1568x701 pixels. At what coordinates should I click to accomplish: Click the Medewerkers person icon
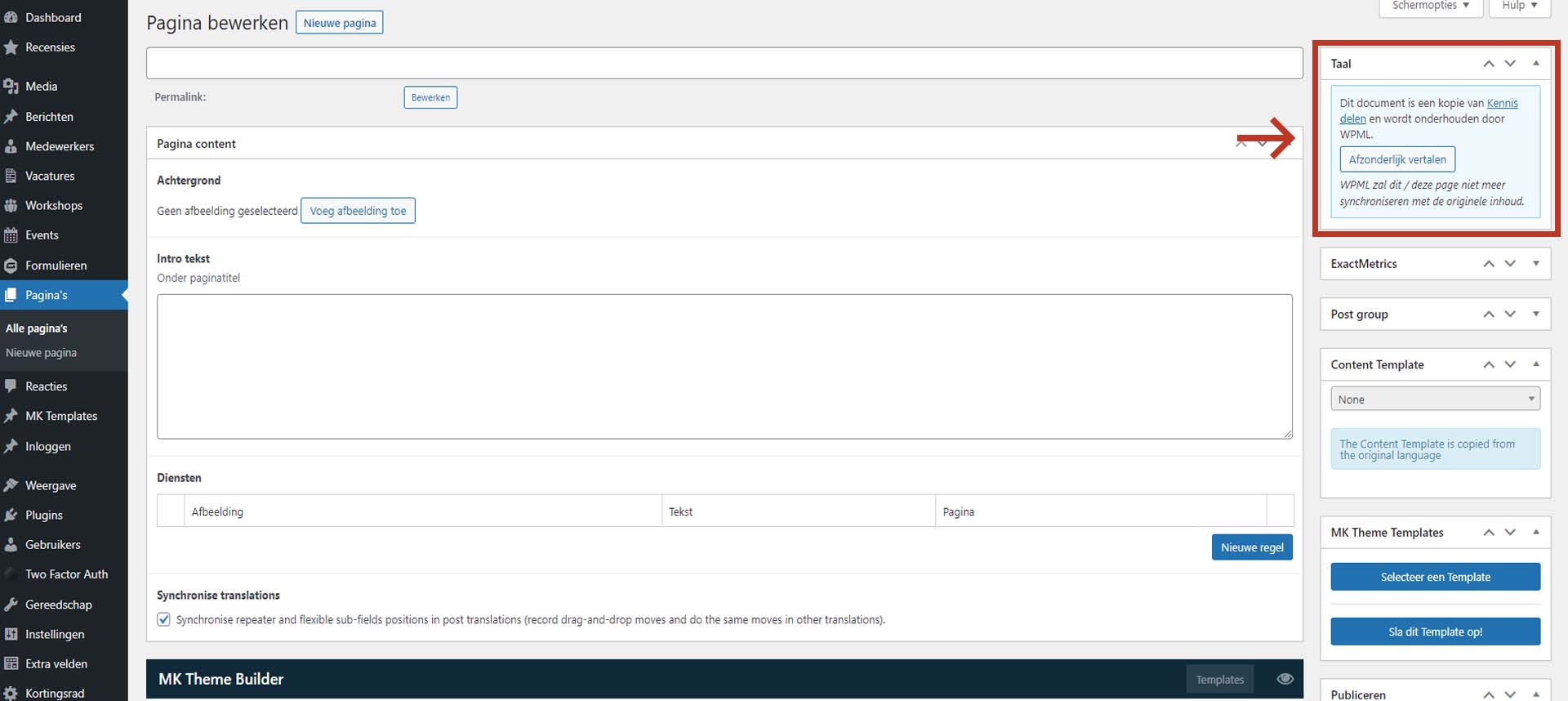pyautogui.click(x=11, y=146)
